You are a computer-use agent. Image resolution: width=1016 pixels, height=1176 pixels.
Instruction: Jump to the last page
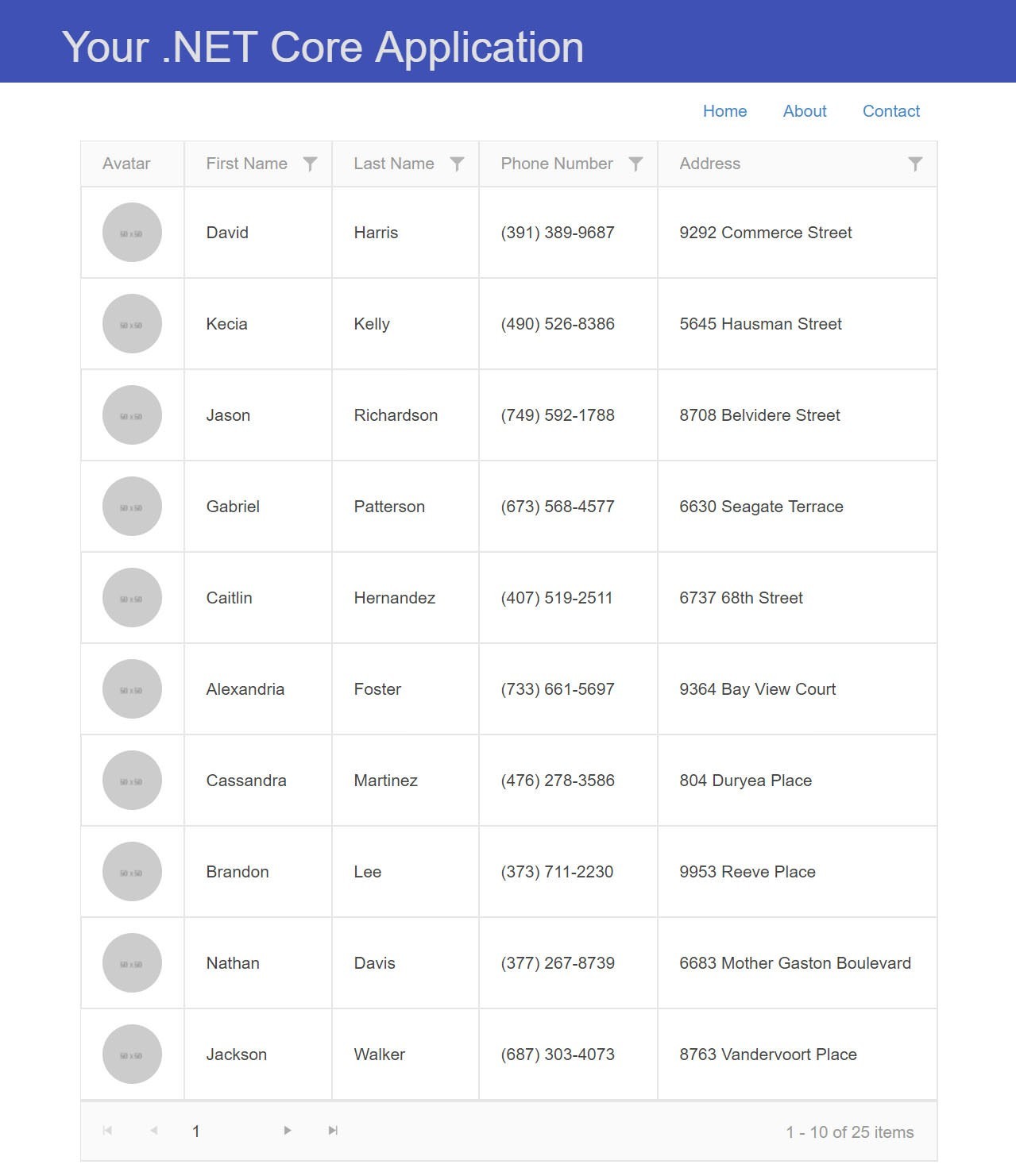click(x=331, y=1131)
